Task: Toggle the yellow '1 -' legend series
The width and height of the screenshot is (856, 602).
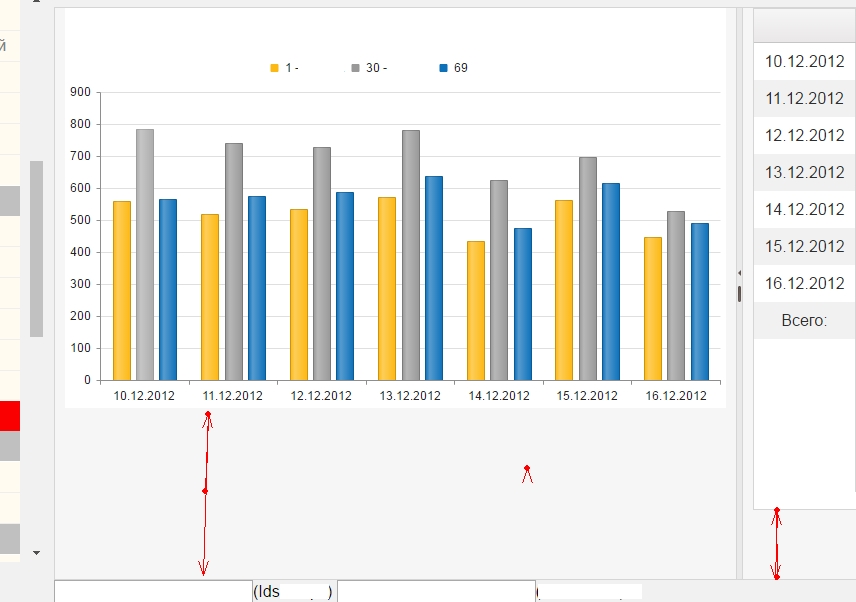Action: [284, 68]
